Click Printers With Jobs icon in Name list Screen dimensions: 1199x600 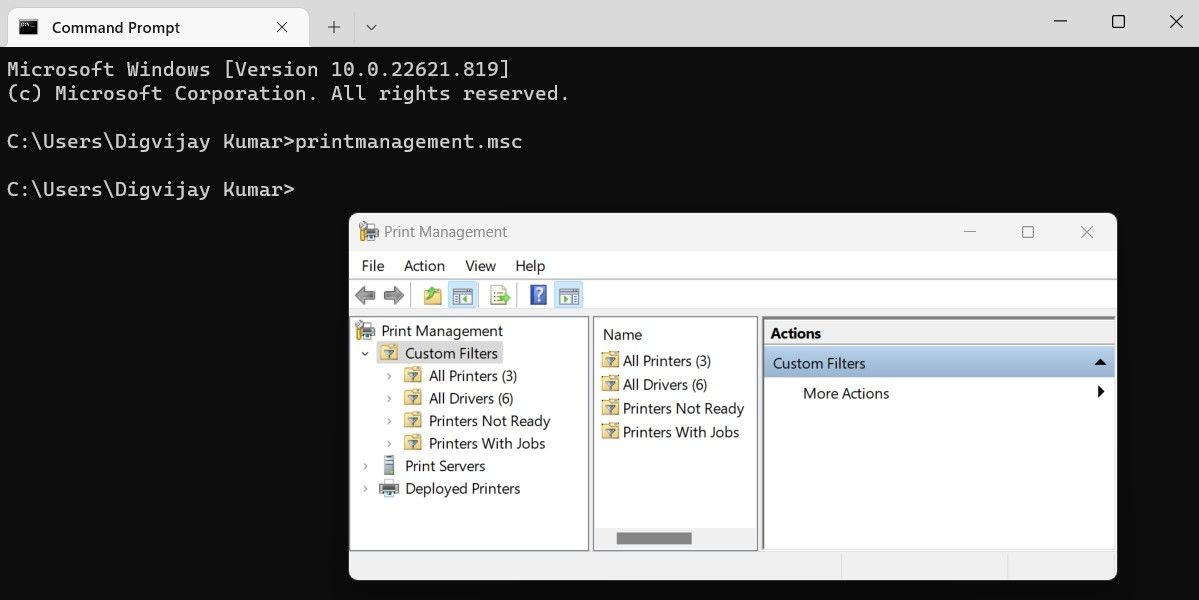610,432
